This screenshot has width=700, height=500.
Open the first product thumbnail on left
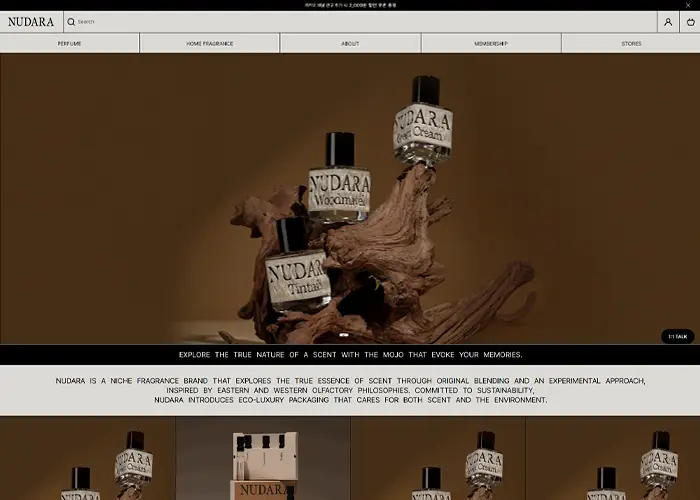(87, 460)
